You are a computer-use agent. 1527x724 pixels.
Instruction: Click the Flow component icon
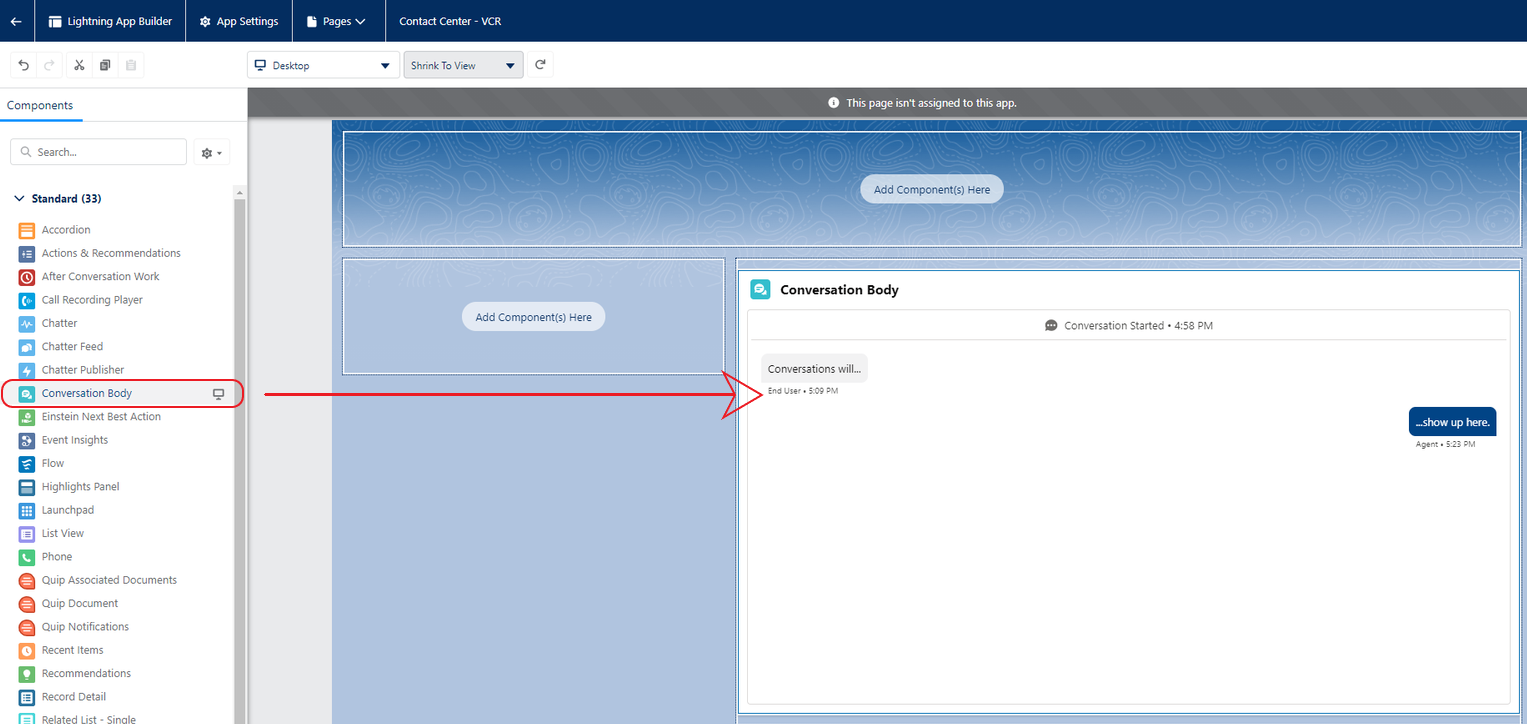(x=27, y=464)
